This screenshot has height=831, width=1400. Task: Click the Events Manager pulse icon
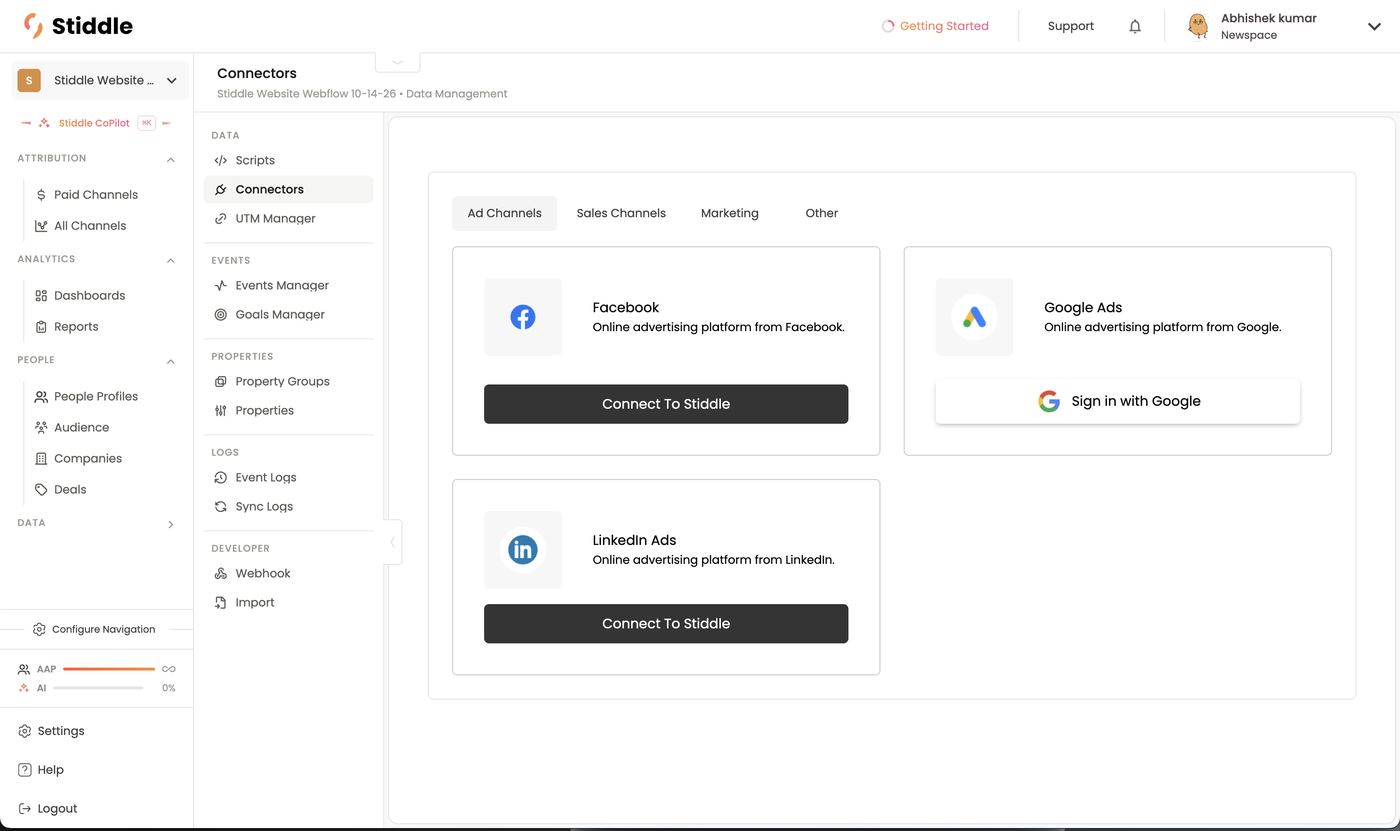[x=221, y=285]
